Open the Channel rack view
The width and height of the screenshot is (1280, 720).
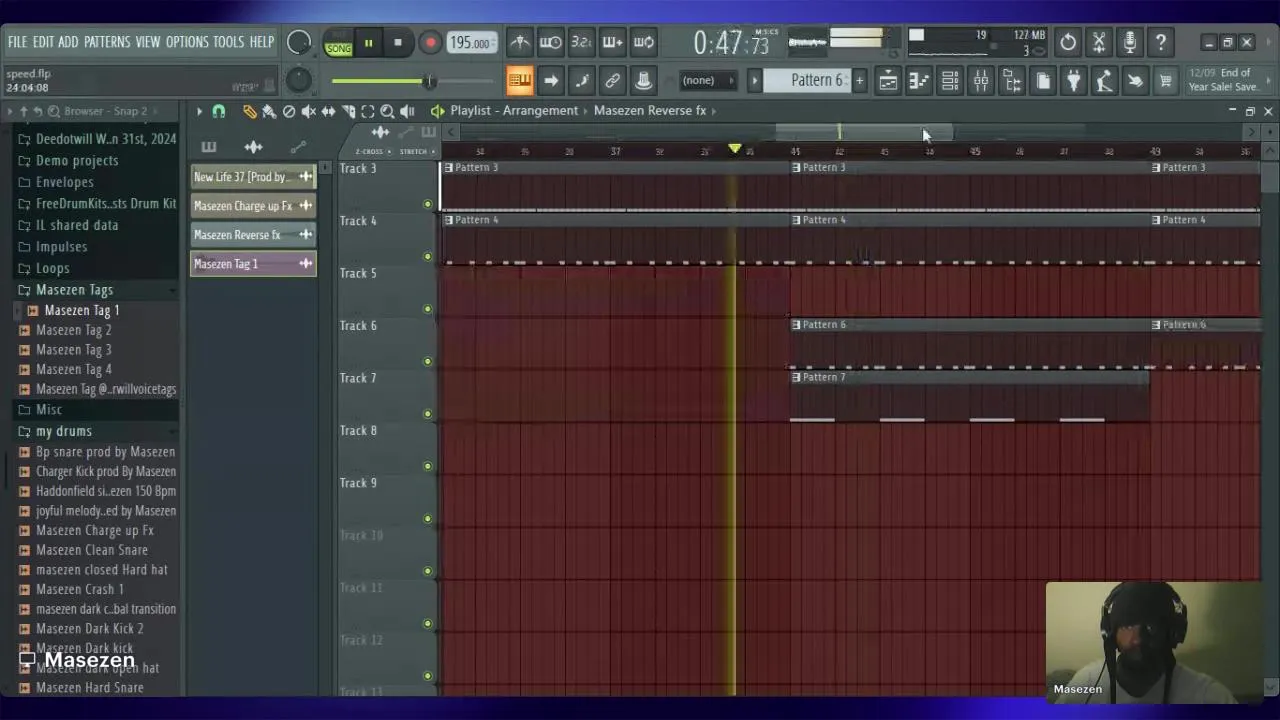click(x=950, y=81)
